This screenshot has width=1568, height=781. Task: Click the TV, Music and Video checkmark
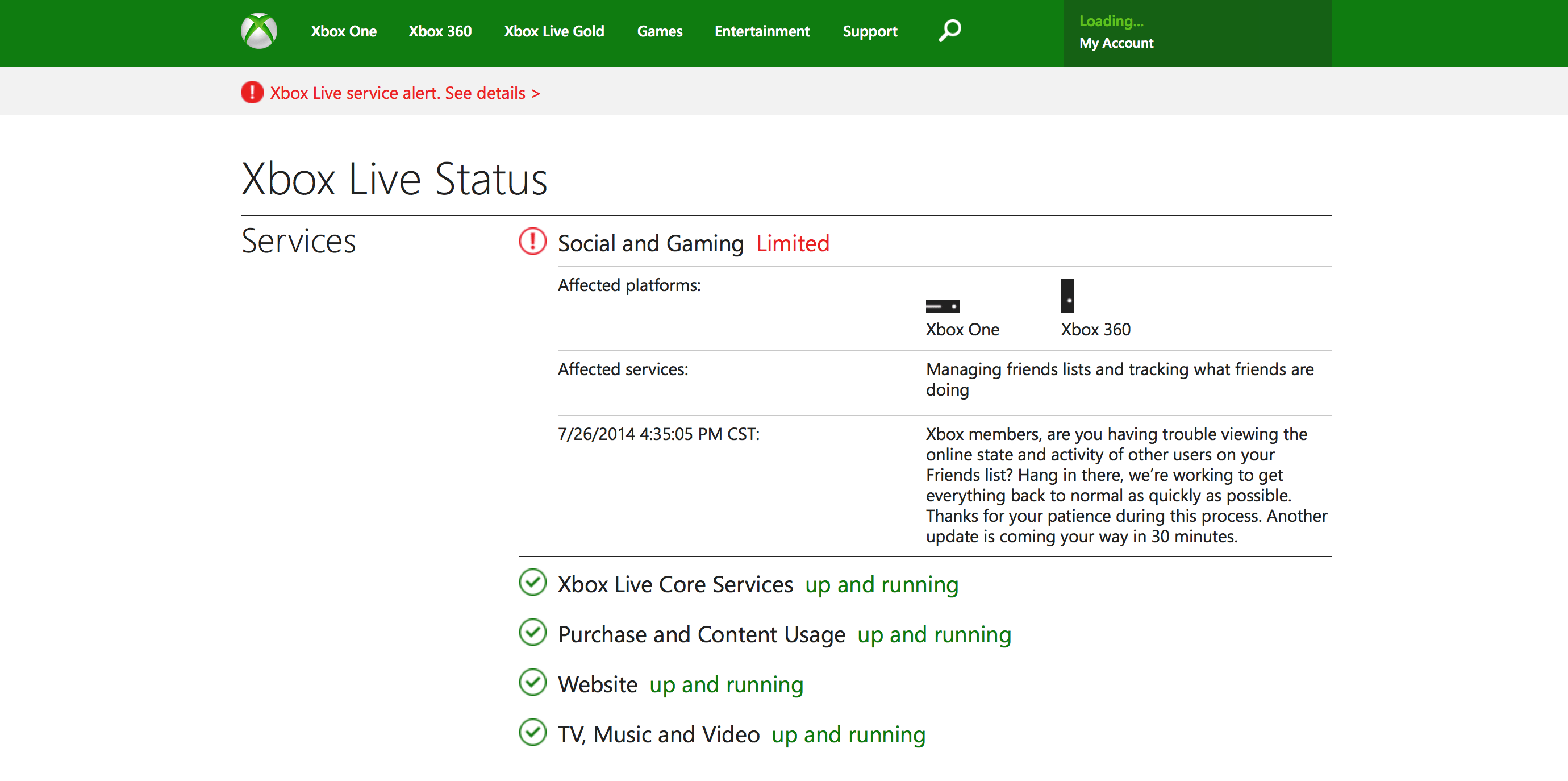[x=533, y=733]
